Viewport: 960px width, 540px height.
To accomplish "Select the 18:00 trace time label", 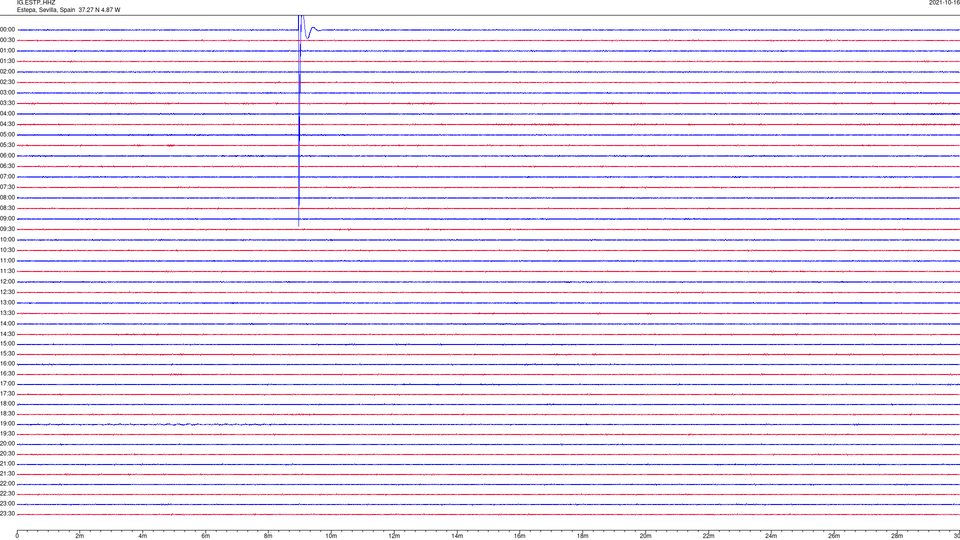I will point(7,404).
